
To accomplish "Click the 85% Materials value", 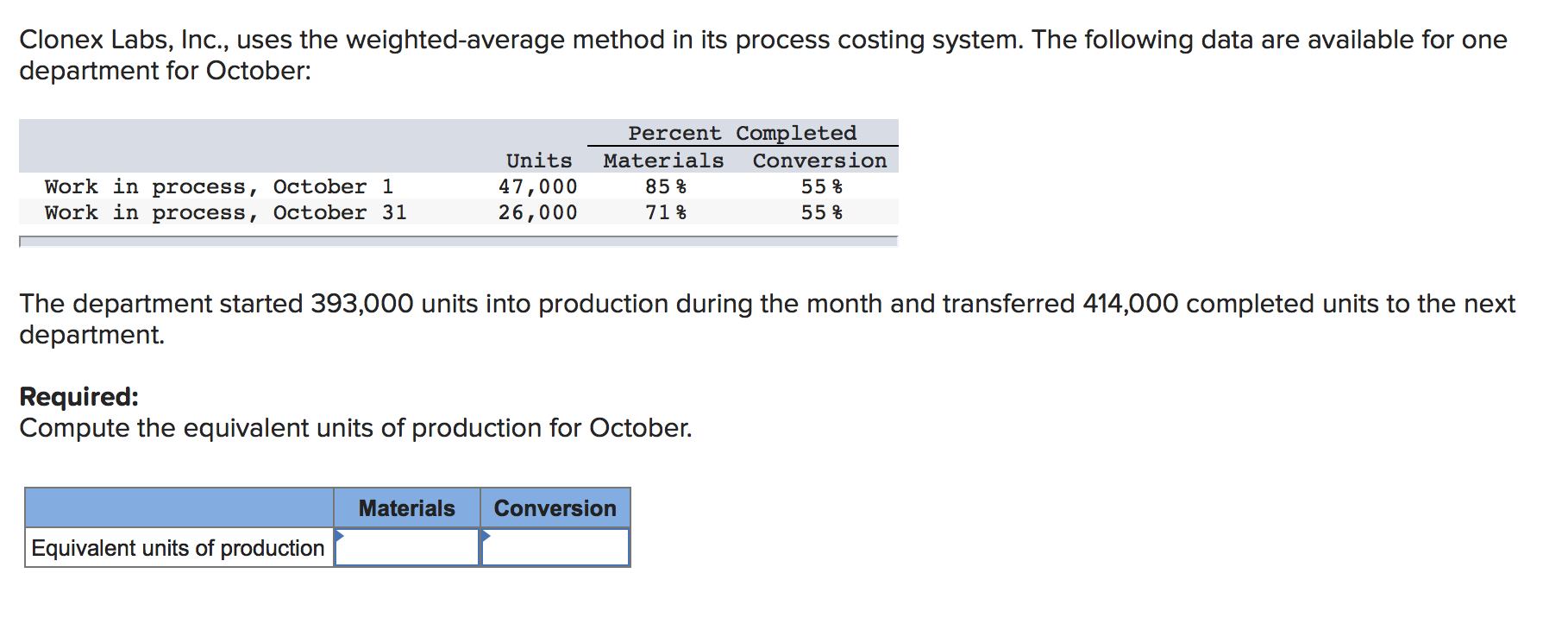I will coord(665,186).
